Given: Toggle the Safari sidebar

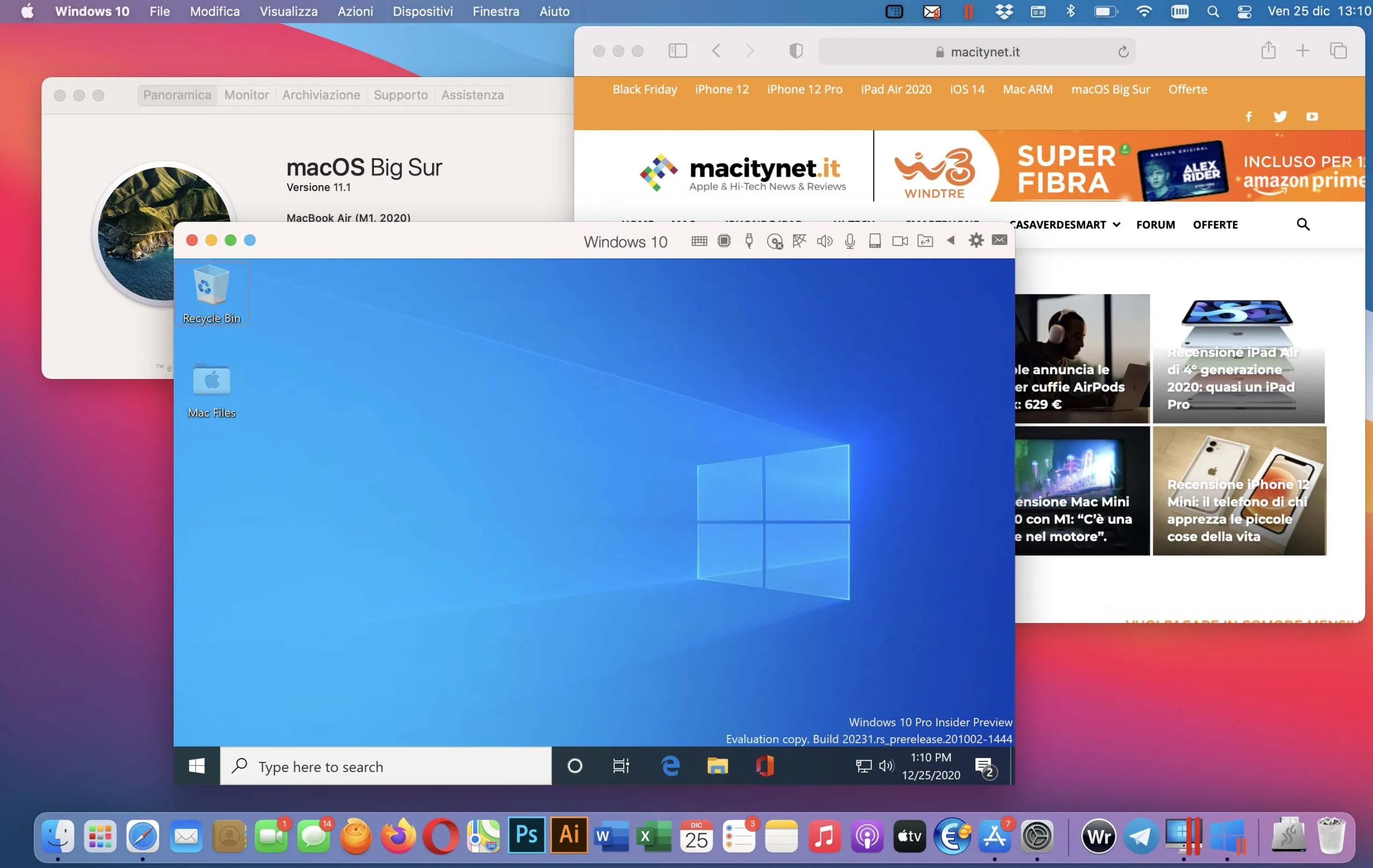Looking at the screenshot, I should pos(677,51).
